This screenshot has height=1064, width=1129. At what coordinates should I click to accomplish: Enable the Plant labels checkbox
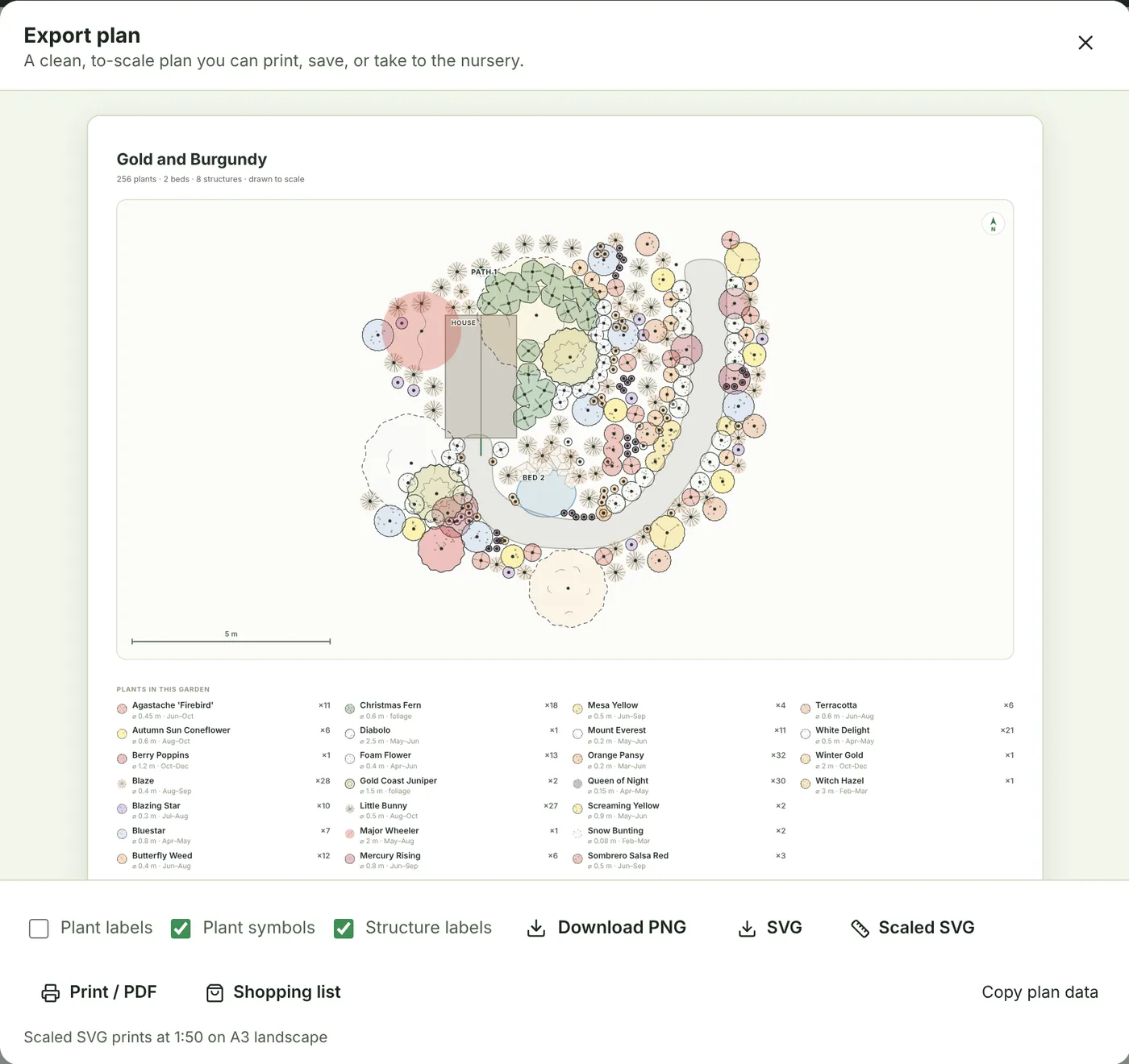[x=39, y=929]
